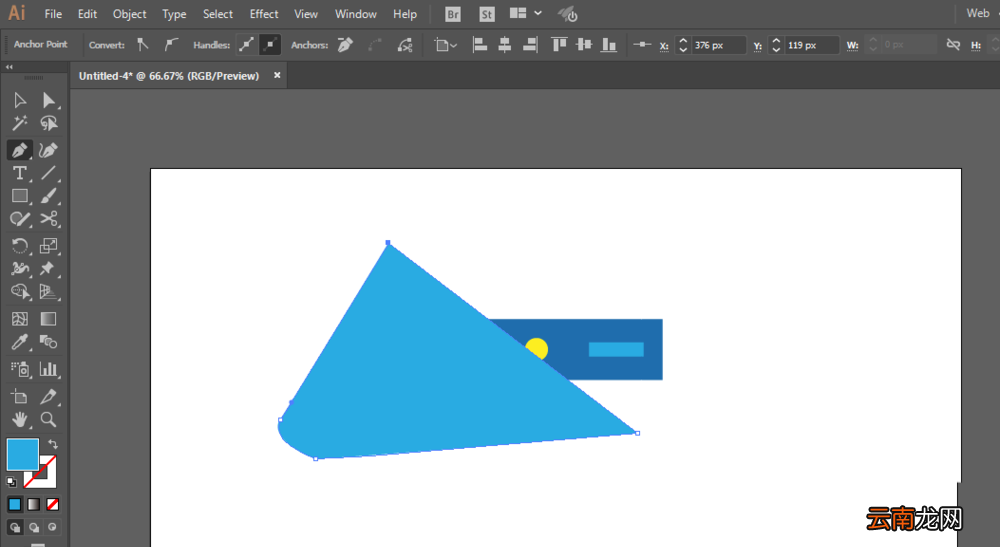
Task: Click Horizontal Align Right
Action: (x=529, y=45)
